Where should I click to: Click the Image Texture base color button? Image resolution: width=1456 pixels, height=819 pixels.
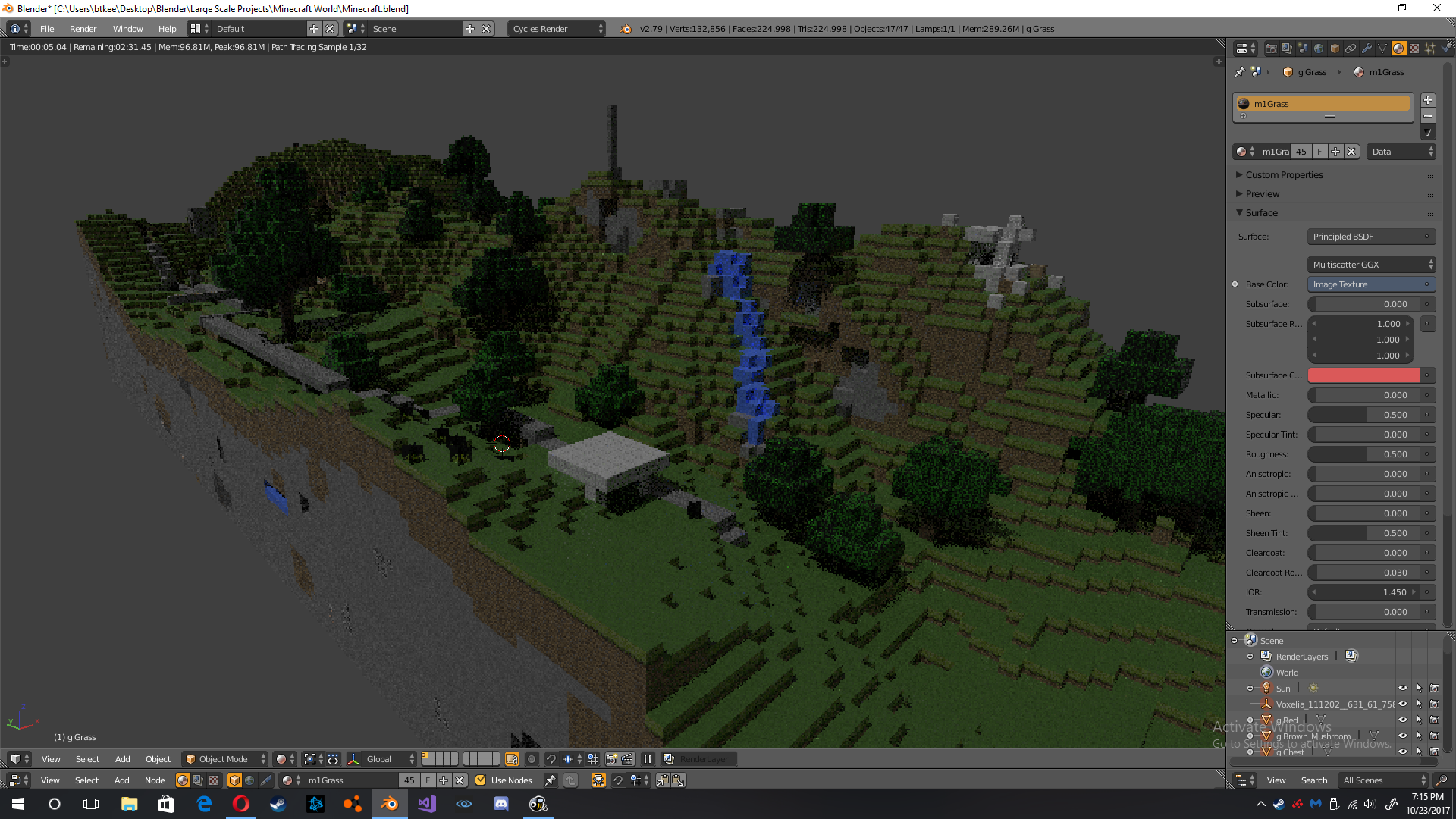coord(1371,284)
